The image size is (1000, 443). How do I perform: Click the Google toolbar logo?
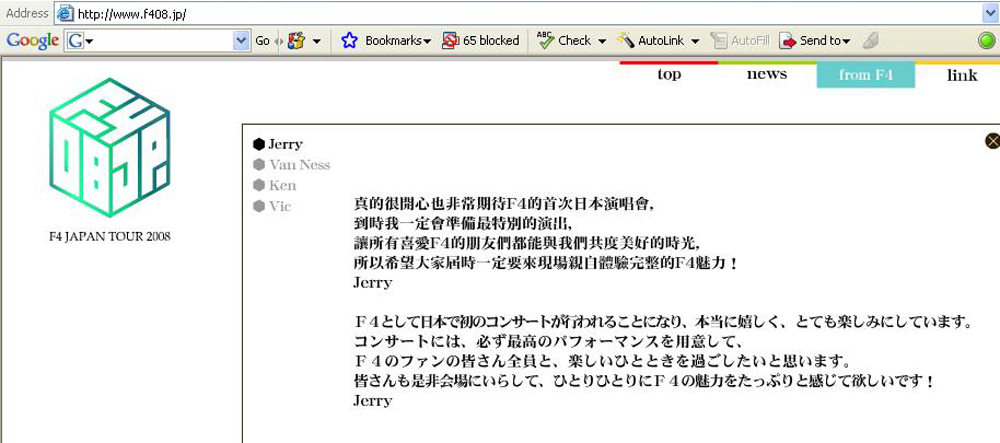[x=33, y=41]
